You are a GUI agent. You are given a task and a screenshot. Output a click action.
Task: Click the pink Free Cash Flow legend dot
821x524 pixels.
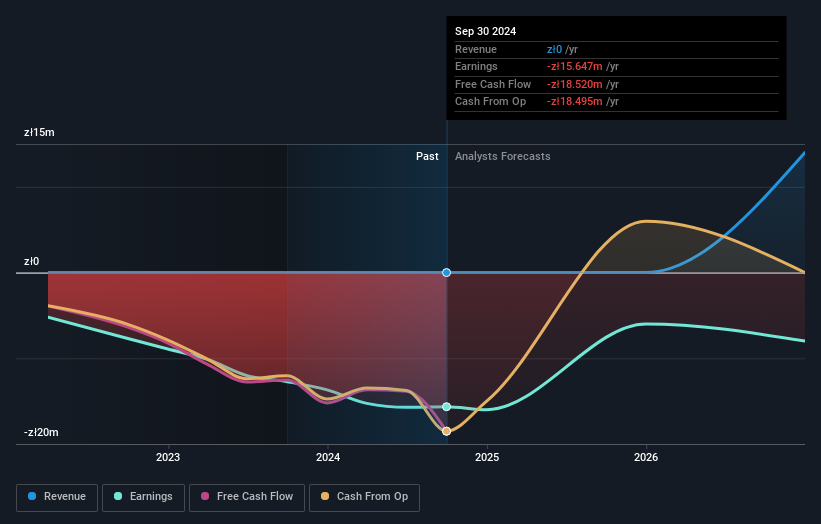point(205,496)
